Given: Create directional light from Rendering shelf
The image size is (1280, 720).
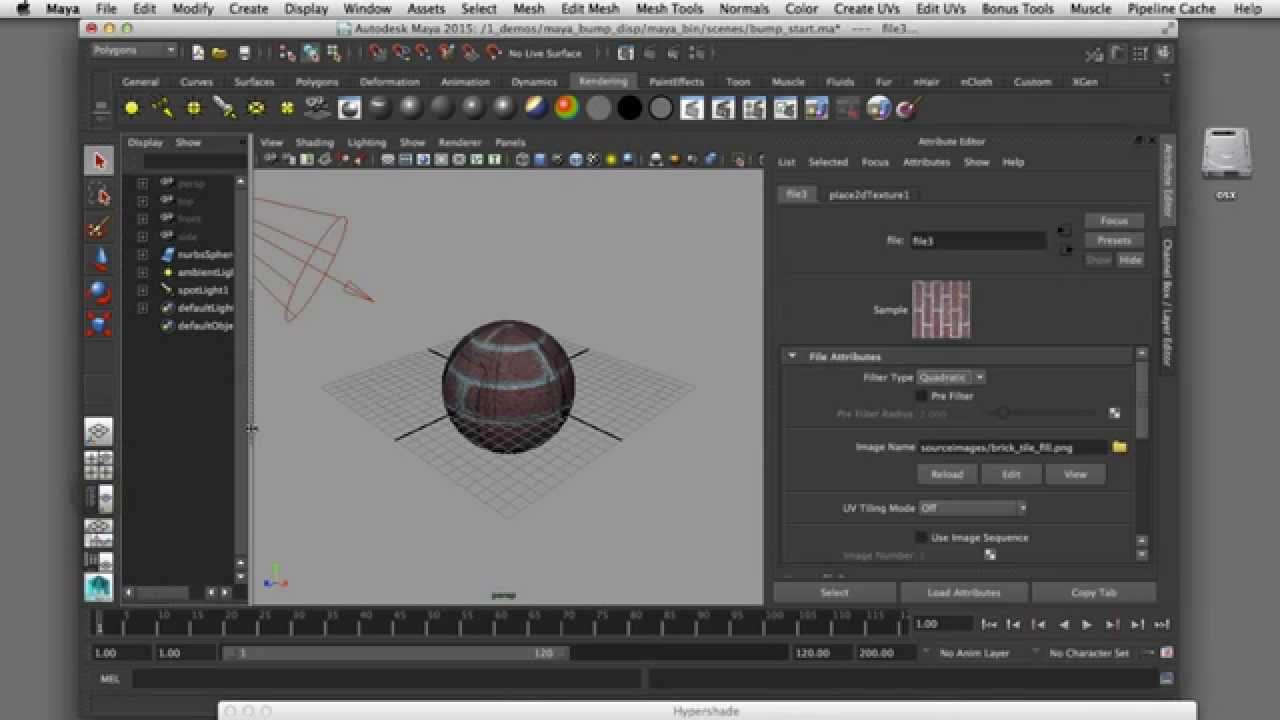Looking at the screenshot, I should click(x=162, y=108).
